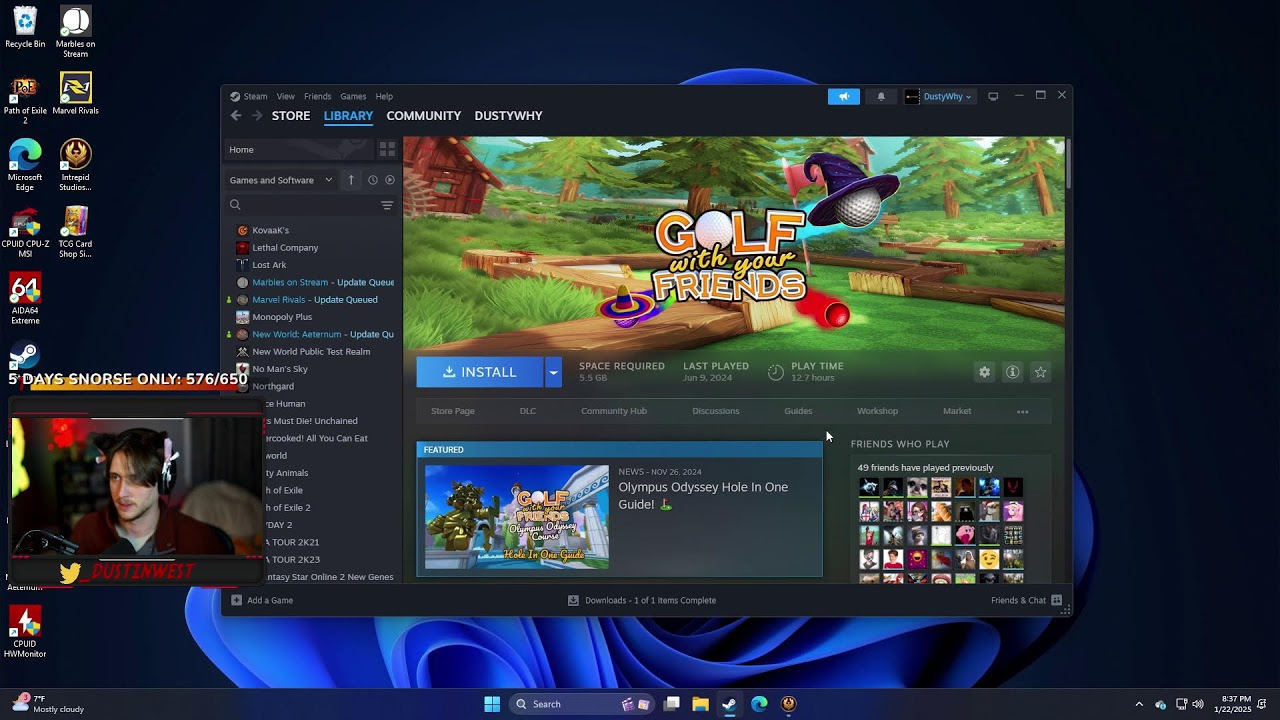Open the Market link
This screenshot has height=720, width=1280.
coord(957,411)
